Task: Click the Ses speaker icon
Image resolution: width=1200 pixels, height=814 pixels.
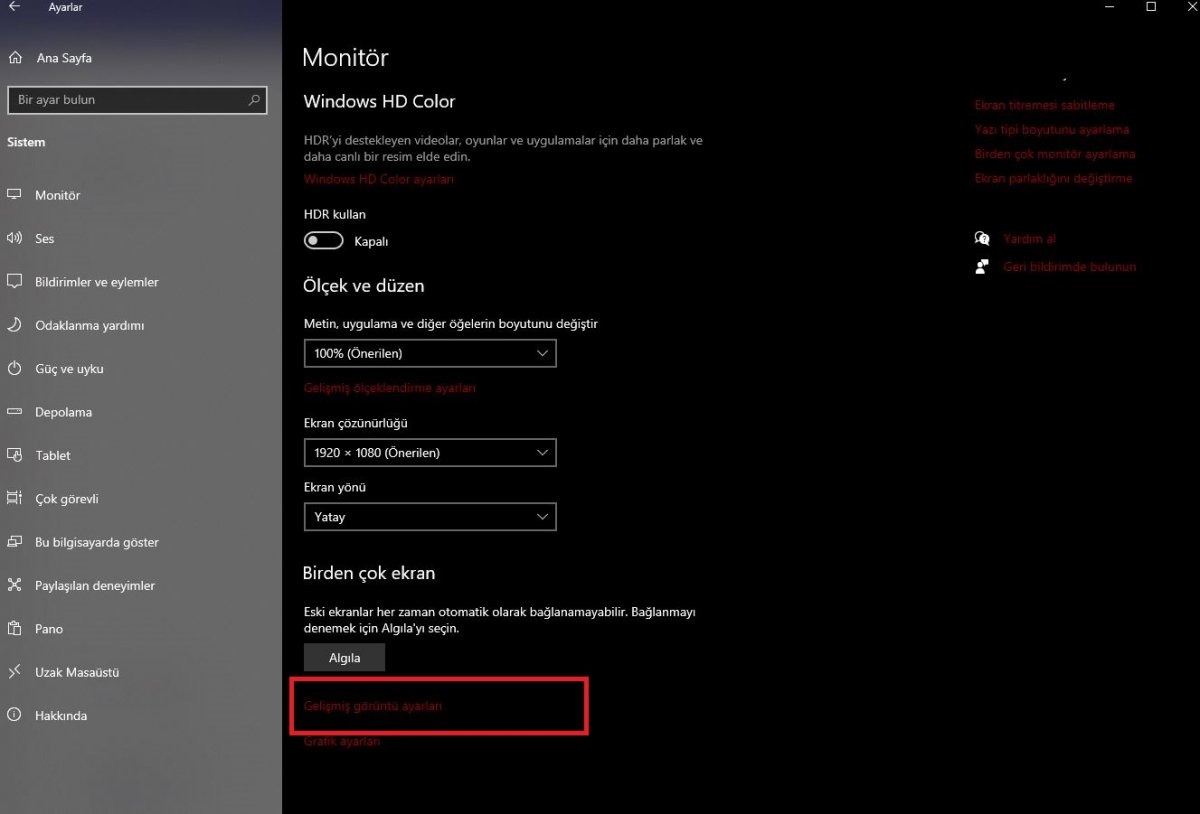Action: point(15,238)
